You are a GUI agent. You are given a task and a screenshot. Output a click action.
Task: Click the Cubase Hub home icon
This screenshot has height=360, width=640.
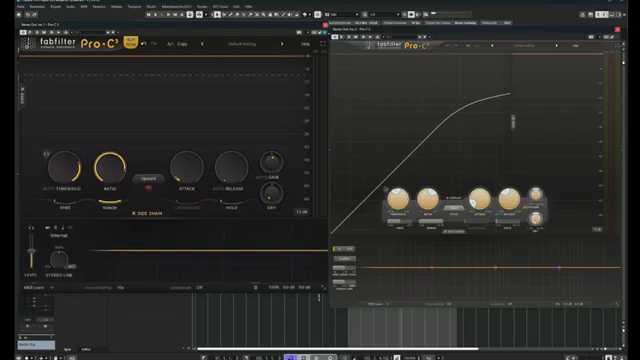[19, 15]
